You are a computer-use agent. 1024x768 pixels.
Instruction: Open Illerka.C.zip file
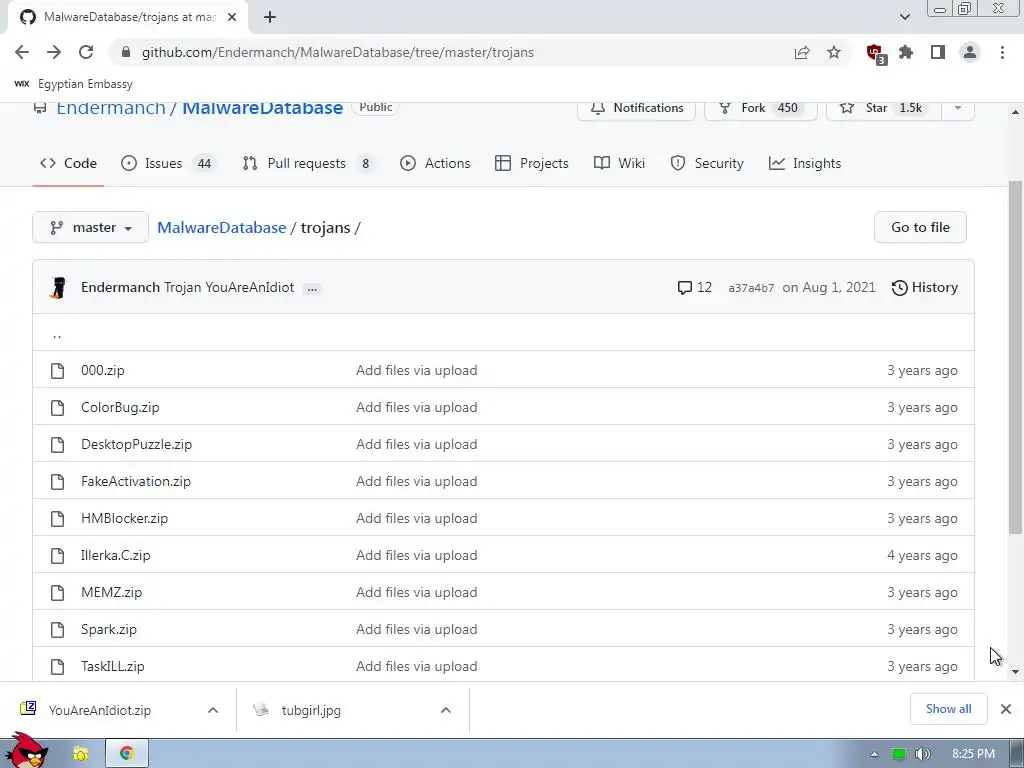(x=116, y=556)
